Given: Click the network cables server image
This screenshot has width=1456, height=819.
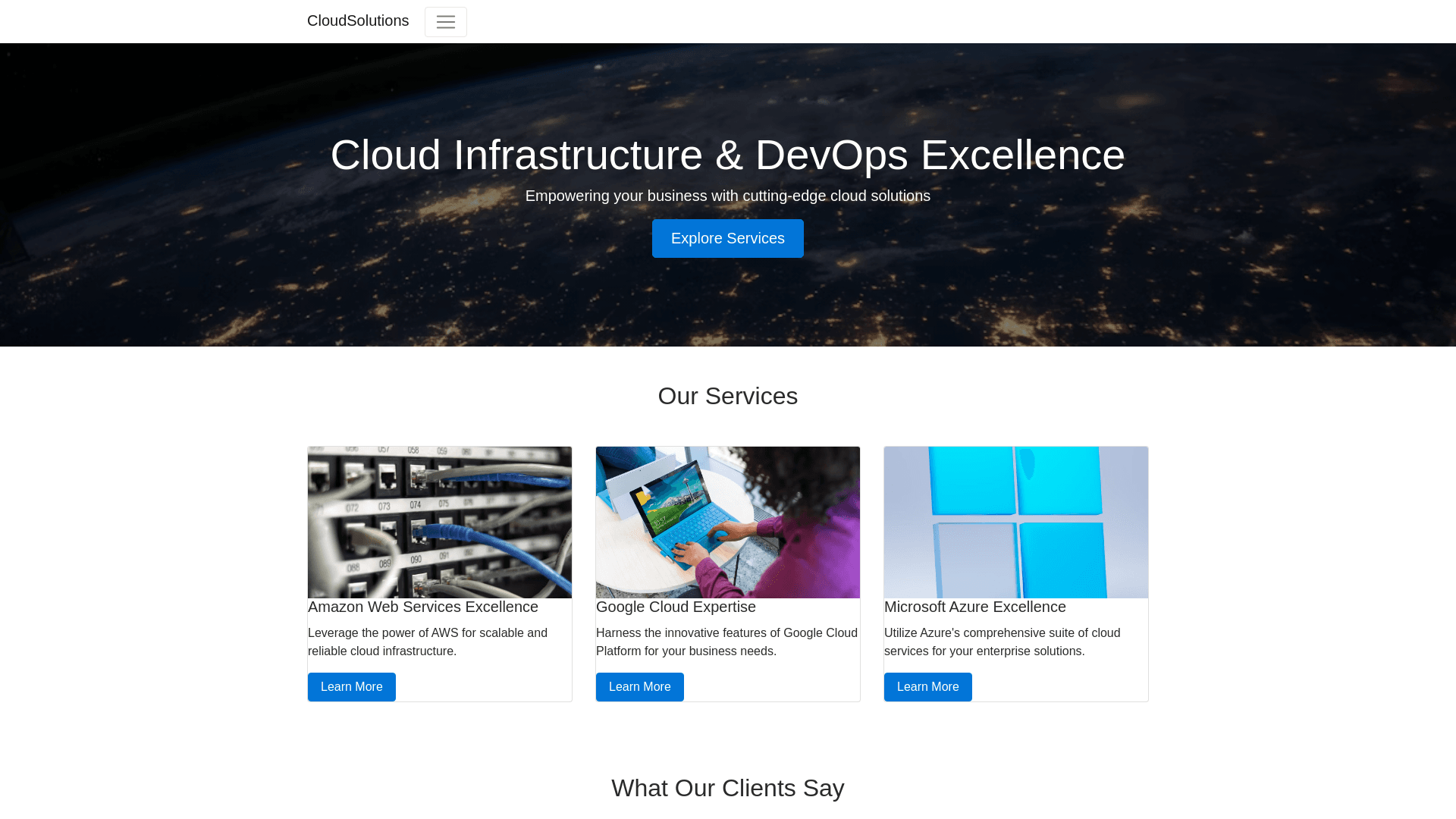Looking at the screenshot, I should (x=440, y=522).
